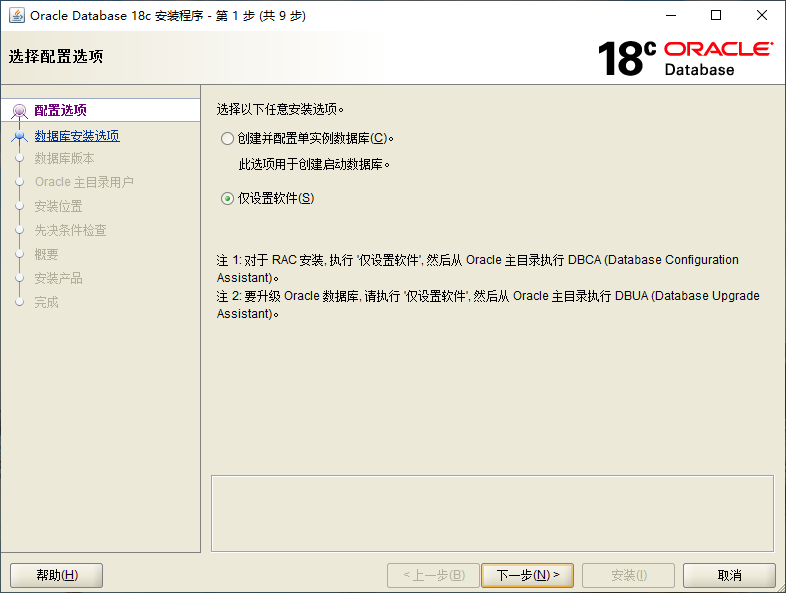Screen dimensions: 786x593
Task: Select the 配置选项 step in sidebar
Action: 60,110
